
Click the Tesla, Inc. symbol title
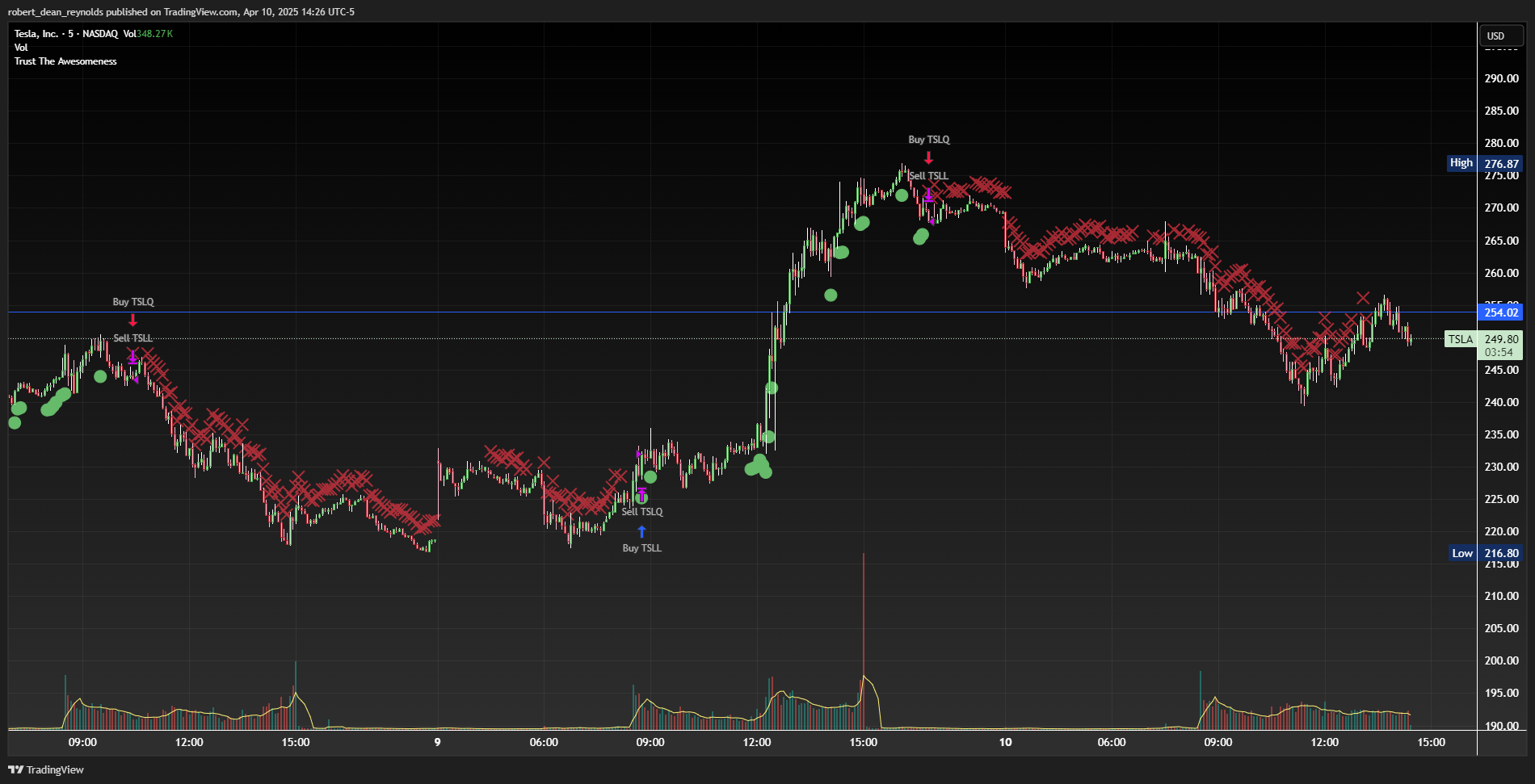tap(36, 34)
